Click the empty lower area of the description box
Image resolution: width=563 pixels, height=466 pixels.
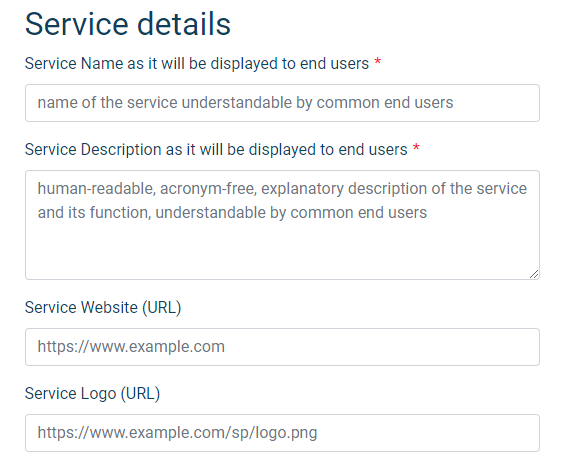[282, 251]
